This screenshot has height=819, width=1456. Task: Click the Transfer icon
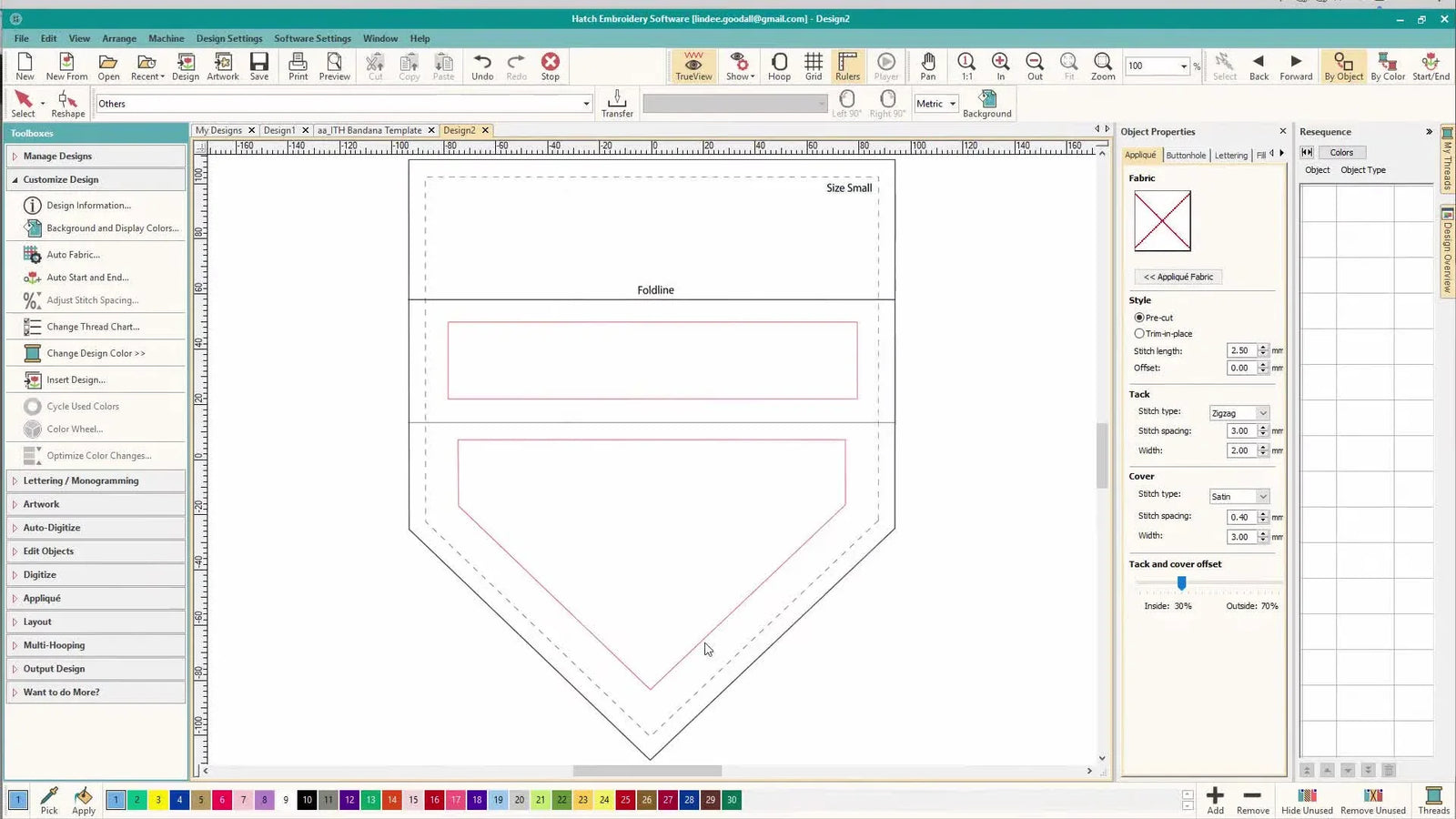[x=617, y=103]
